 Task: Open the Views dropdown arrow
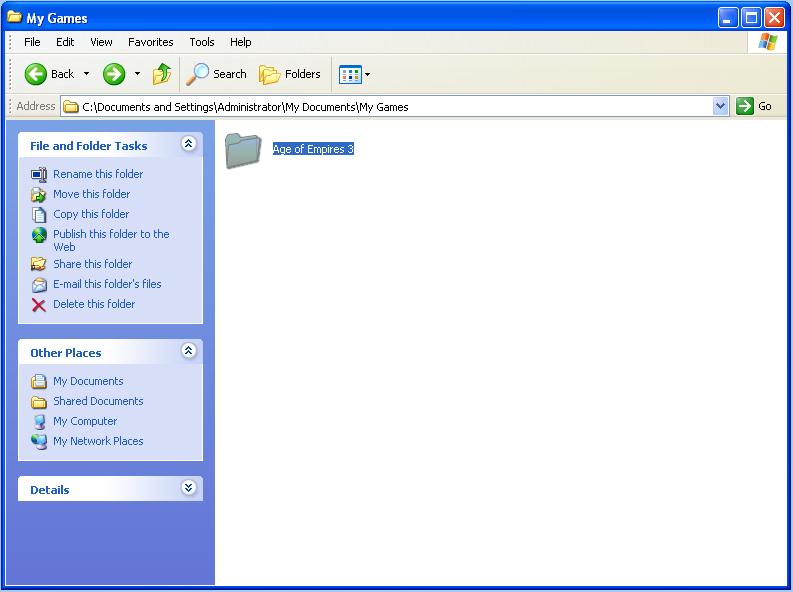pyautogui.click(x=368, y=75)
